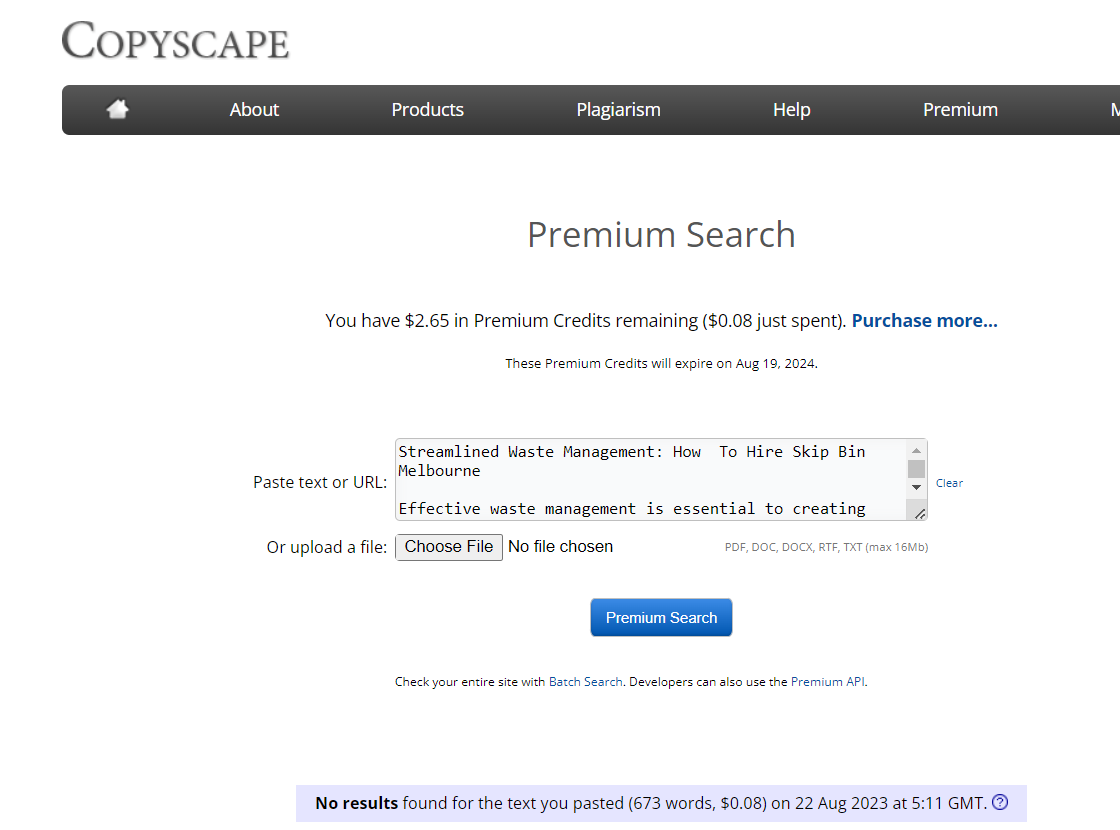The width and height of the screenshot is (1120, 830).
Task: Click the Copyscape logo
Action: [175, 40]
